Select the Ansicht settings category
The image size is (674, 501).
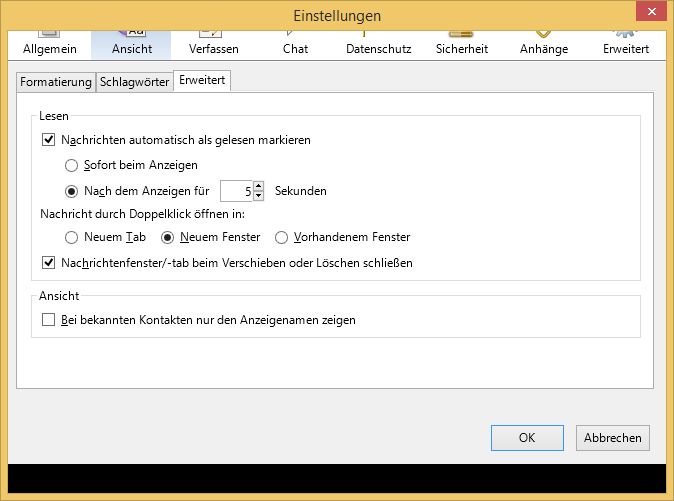pos(132,45)
